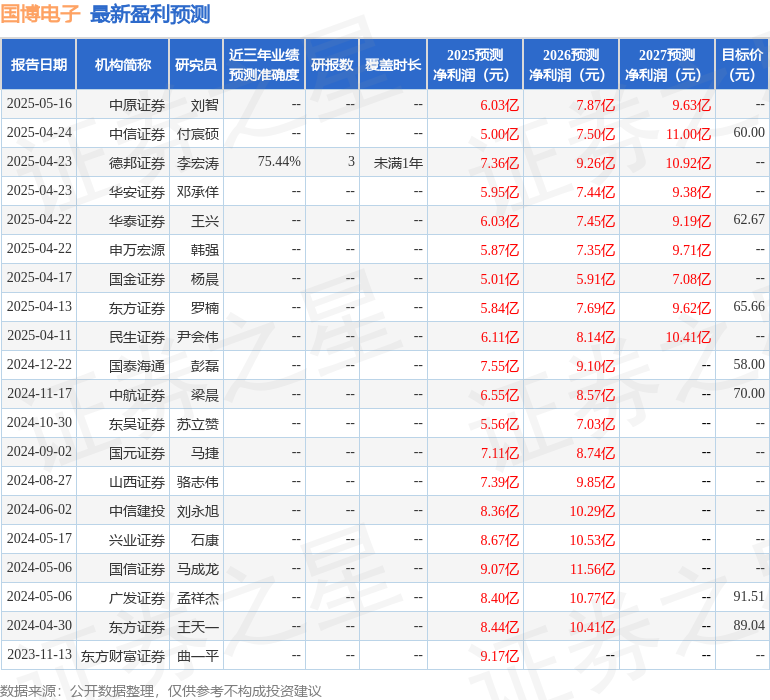Screen dimensions: 770x700
Task: Click the 国博电子 stock name title
Action: 41,14
